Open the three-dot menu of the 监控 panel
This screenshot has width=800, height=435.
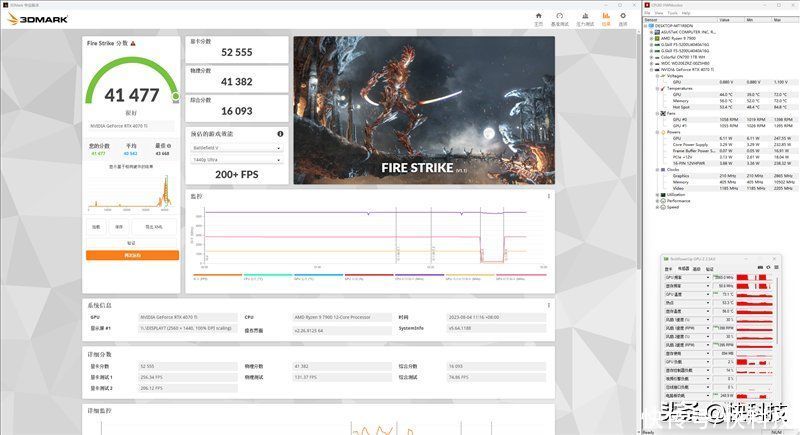coord(549,196)
